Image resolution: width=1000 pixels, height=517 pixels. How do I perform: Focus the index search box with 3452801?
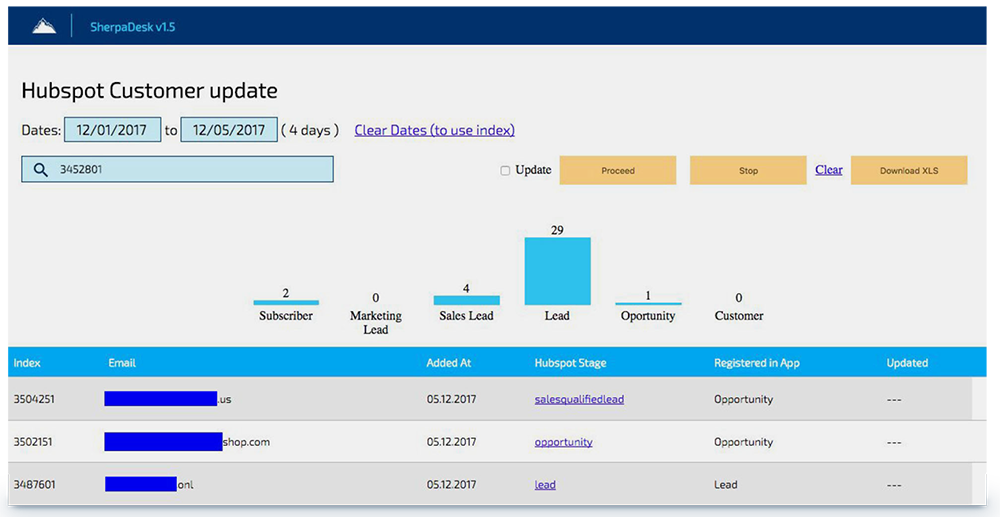(177, 170)
